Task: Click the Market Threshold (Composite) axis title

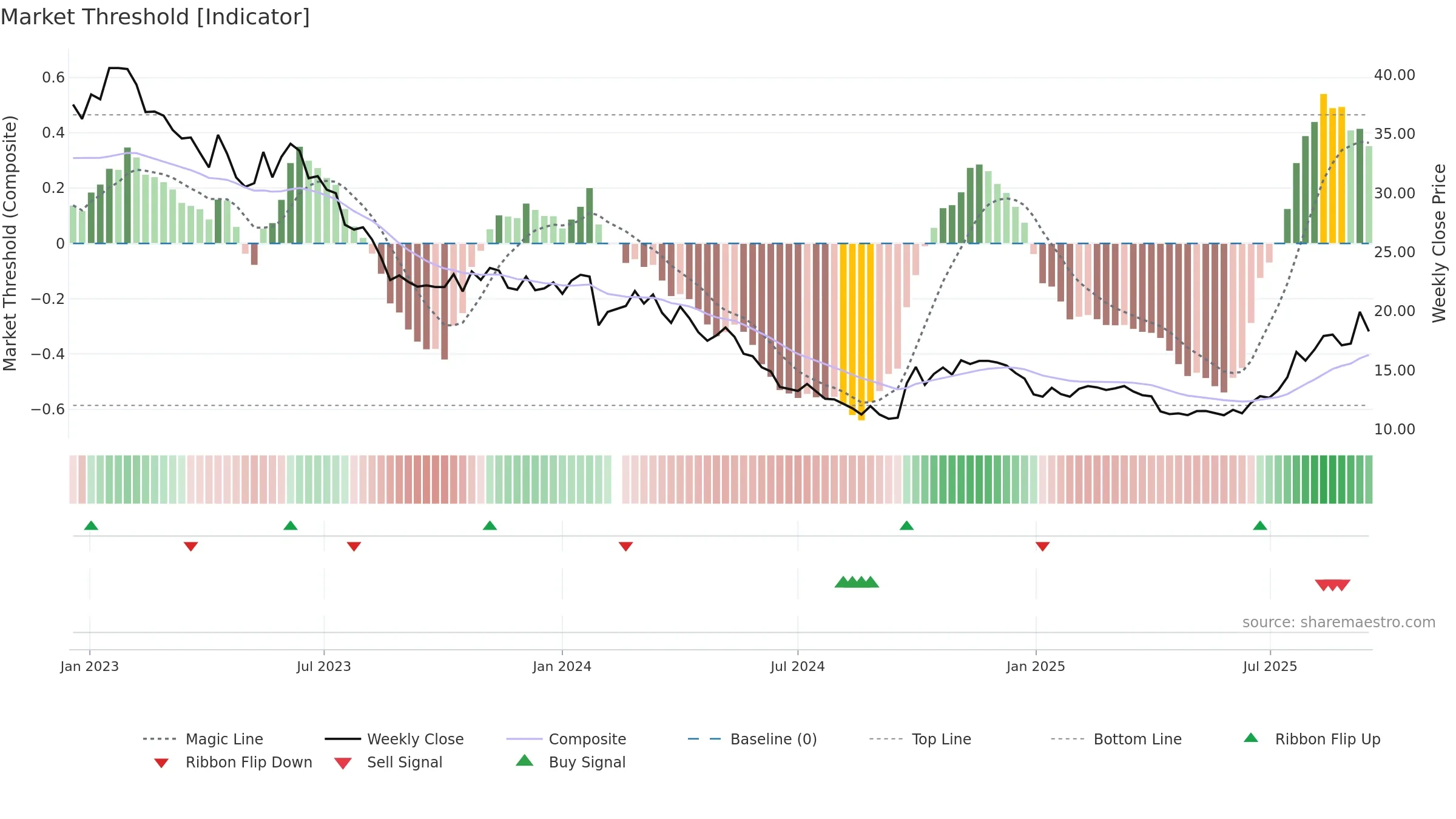Action: click(10, 243)
